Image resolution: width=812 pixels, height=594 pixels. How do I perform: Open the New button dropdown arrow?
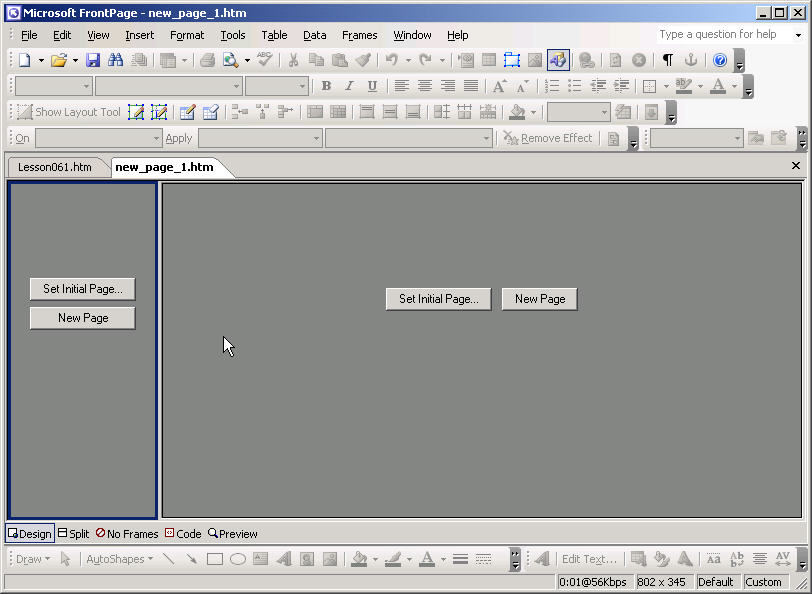[x=41, y=61]
